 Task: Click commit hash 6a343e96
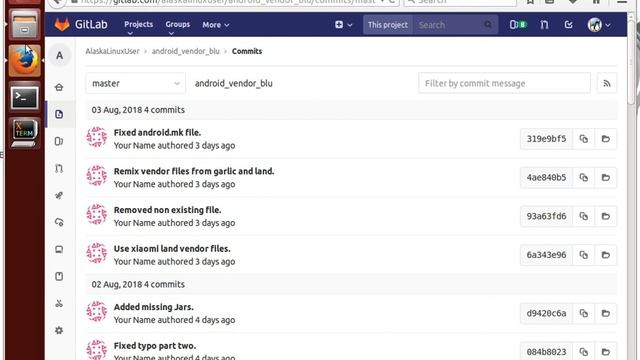coord(546,255)
